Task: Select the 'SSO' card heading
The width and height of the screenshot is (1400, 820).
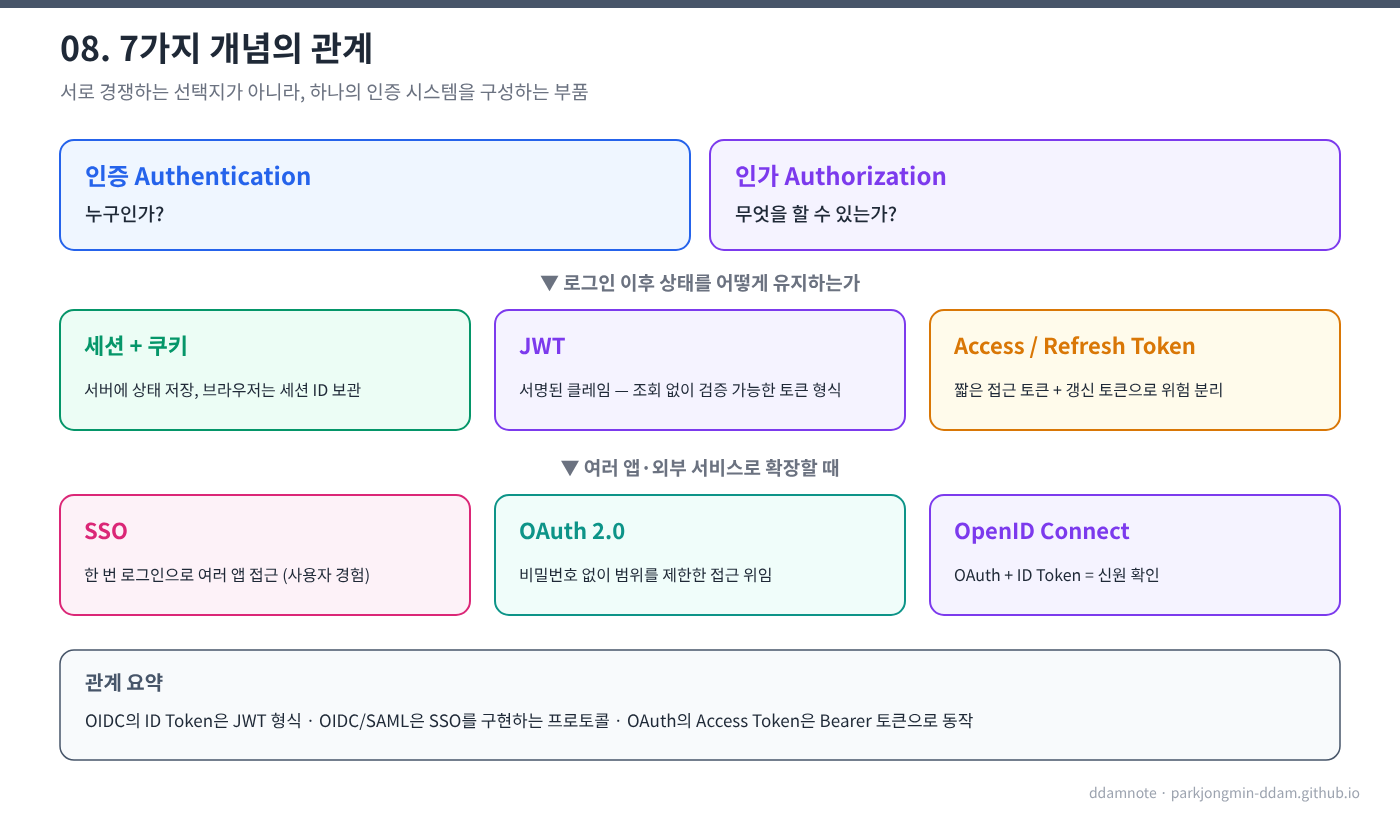Action: click(x=106, y=531)
